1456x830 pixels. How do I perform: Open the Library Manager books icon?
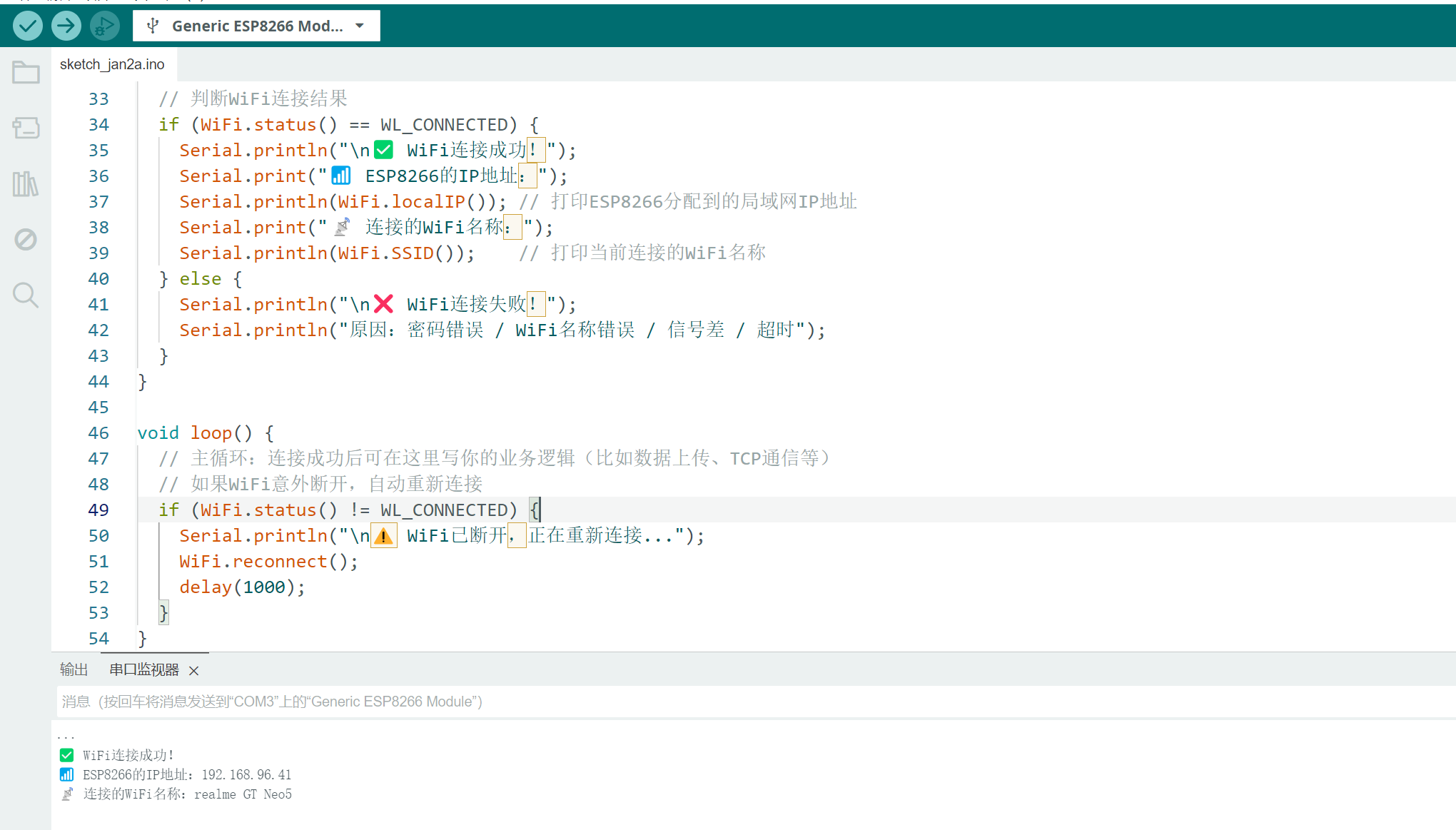(x=26, y=183)
